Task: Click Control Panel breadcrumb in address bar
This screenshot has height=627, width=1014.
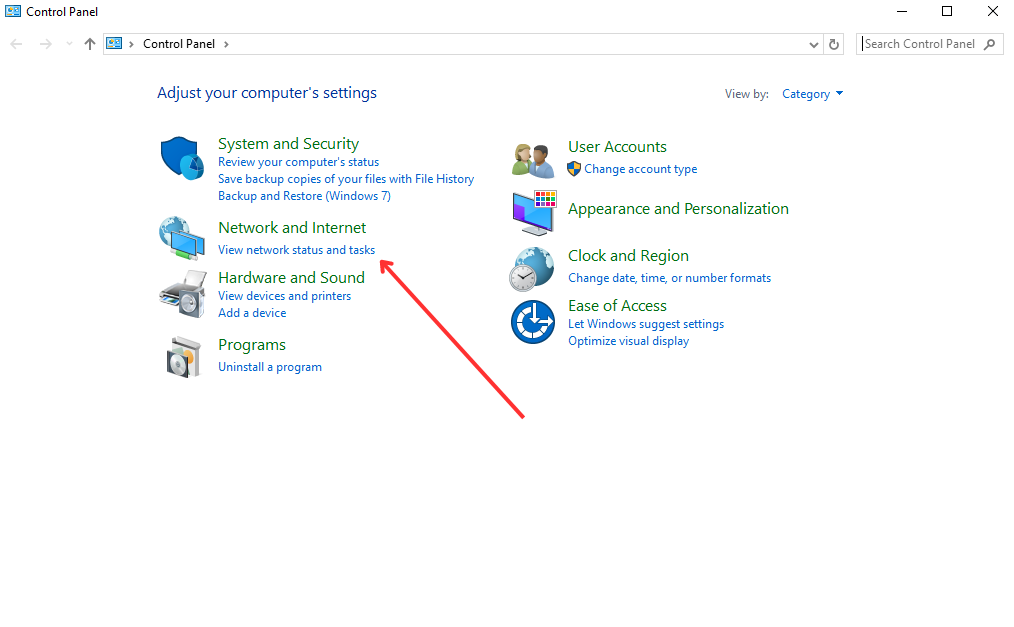Action: tap(179, 44)
